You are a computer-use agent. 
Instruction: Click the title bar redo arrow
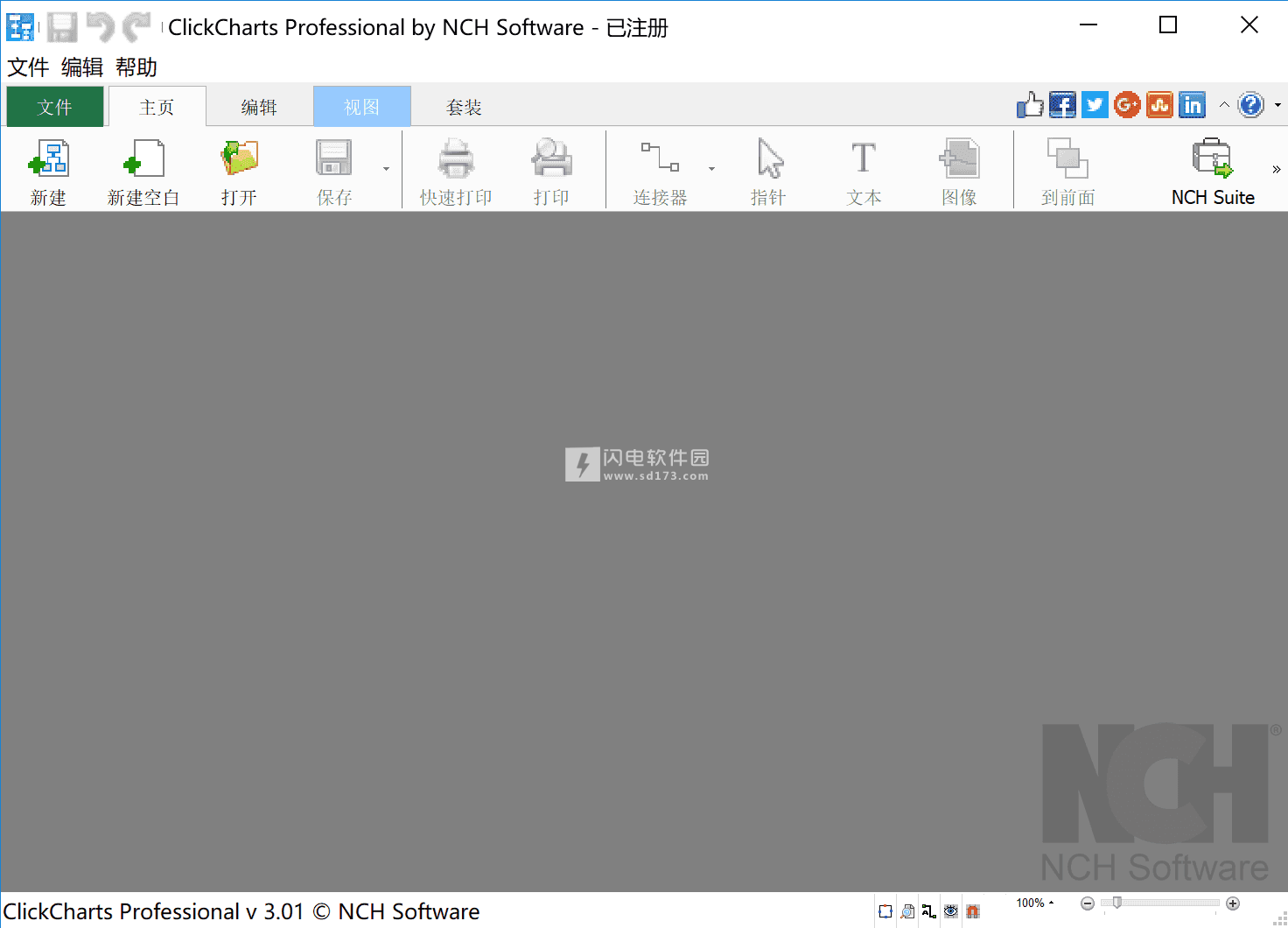coord(136,27)
